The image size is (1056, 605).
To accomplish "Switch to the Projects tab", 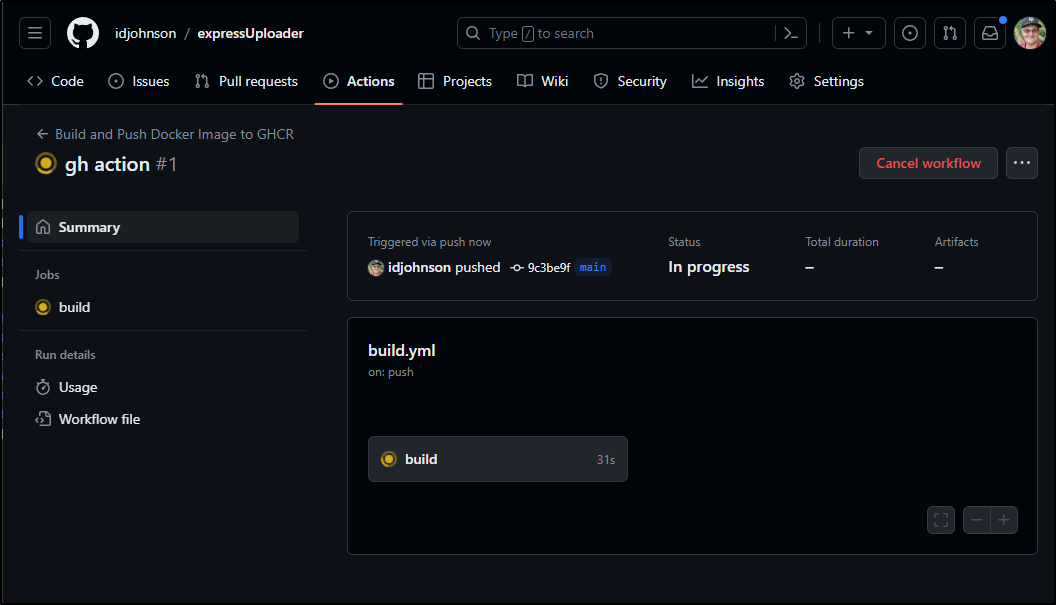I will click(x=455, y=82).
